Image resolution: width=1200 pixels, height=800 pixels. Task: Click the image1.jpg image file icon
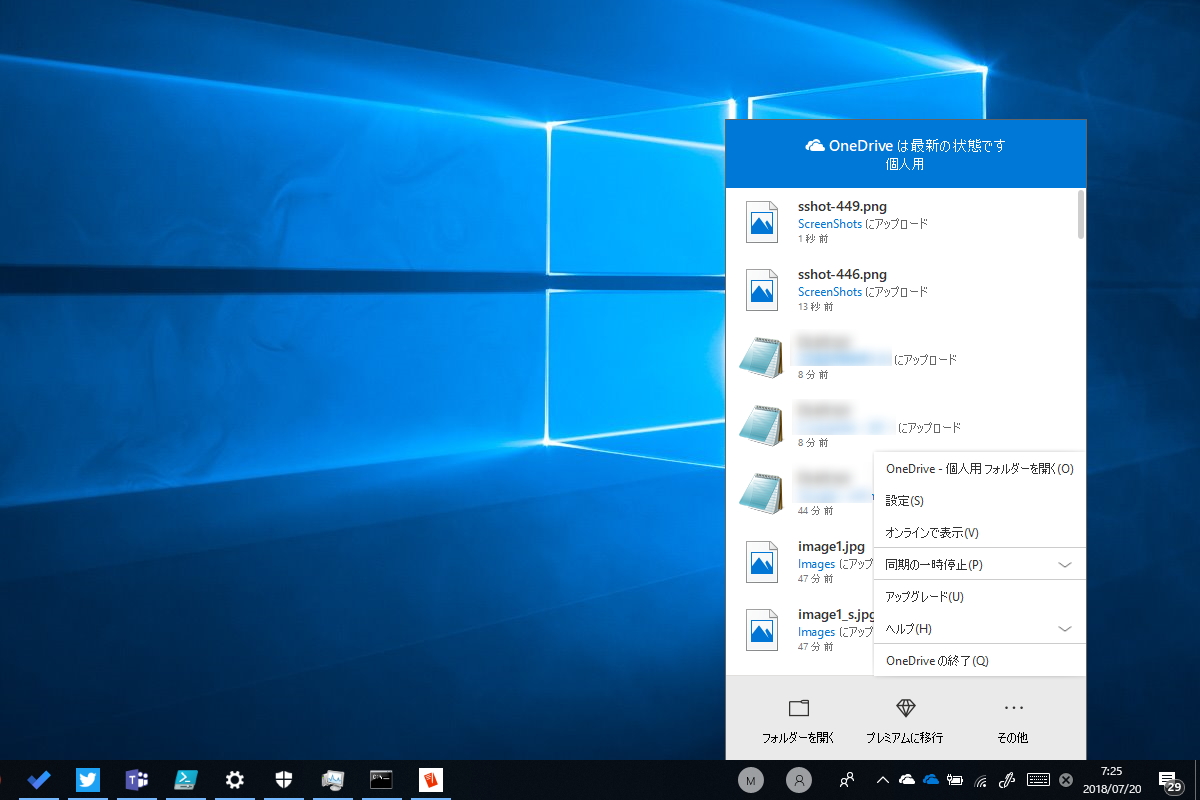(x=762, y=562)
